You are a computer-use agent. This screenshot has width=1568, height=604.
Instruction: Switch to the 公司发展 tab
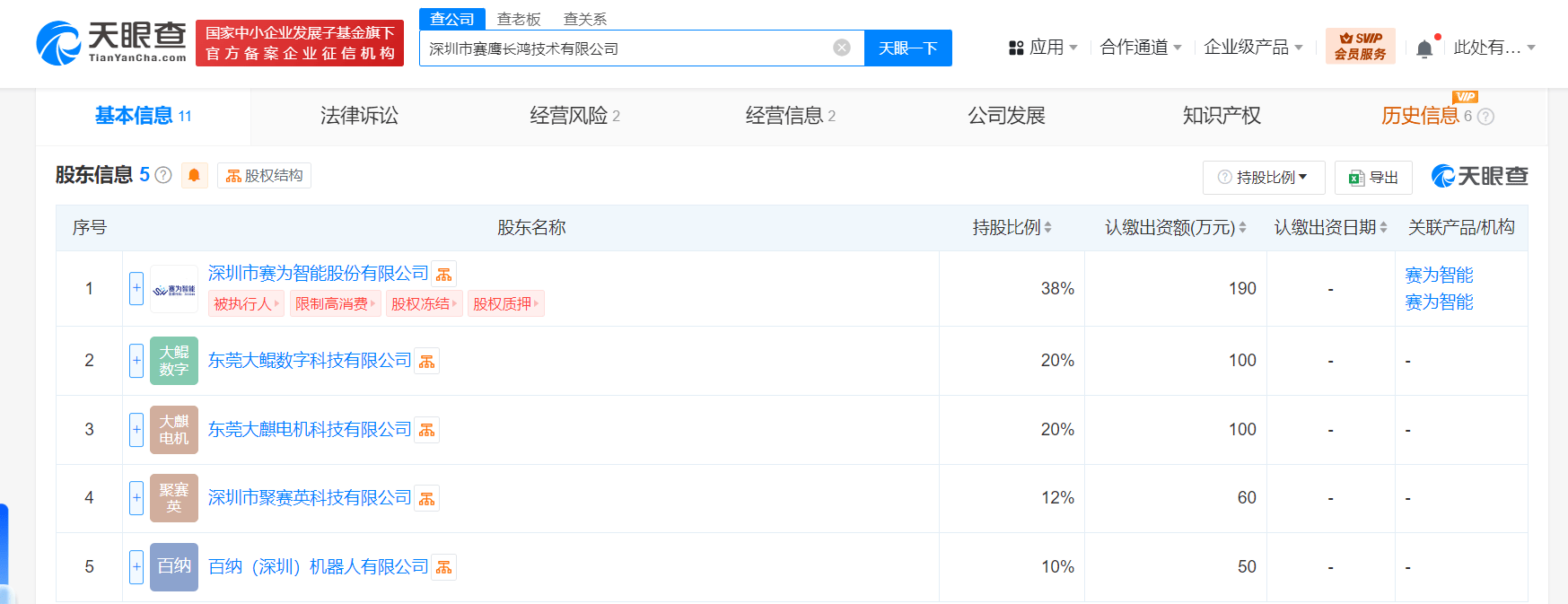[1006, 116]
